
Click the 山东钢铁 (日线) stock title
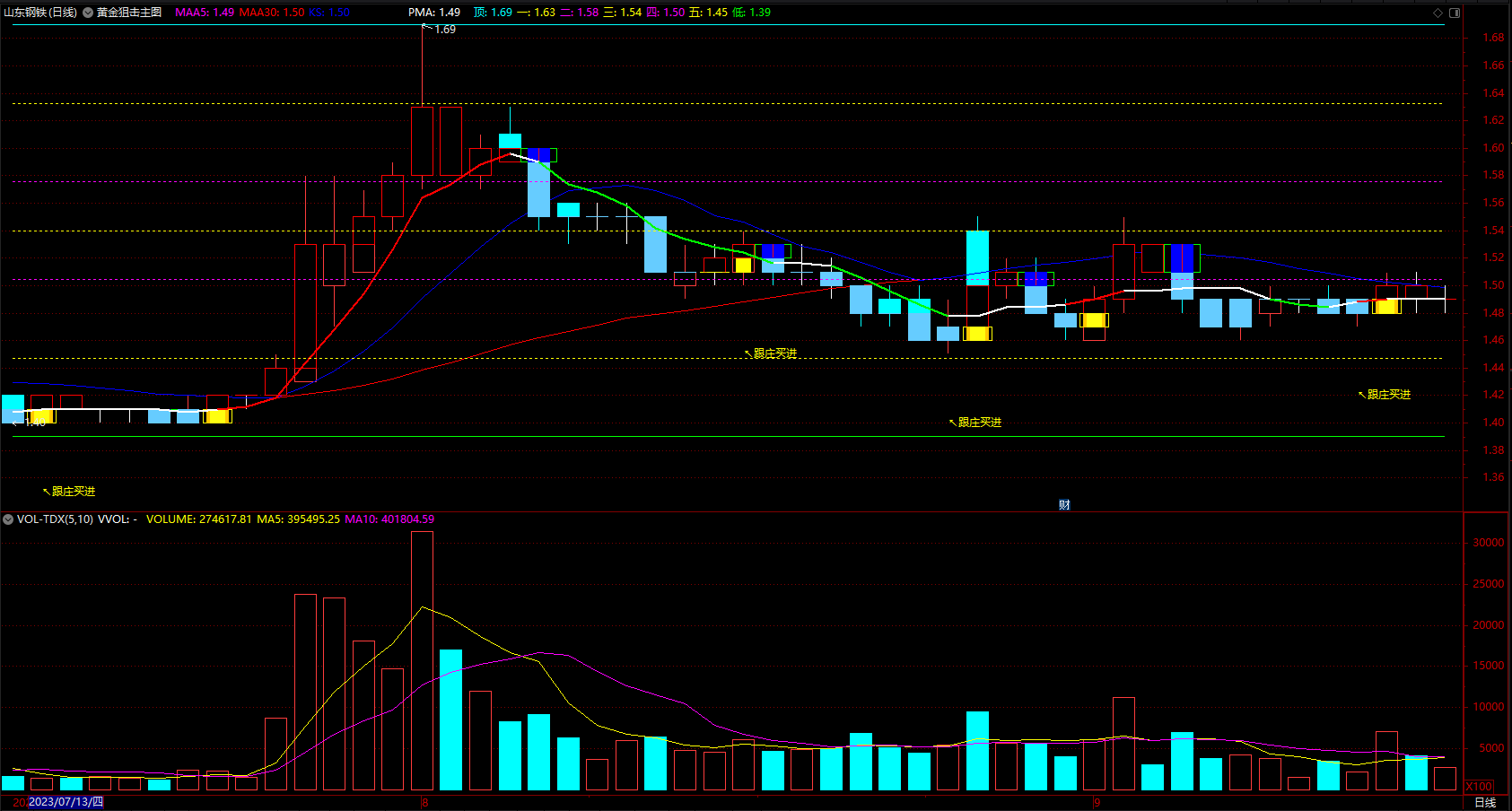[x=40, y=13]
